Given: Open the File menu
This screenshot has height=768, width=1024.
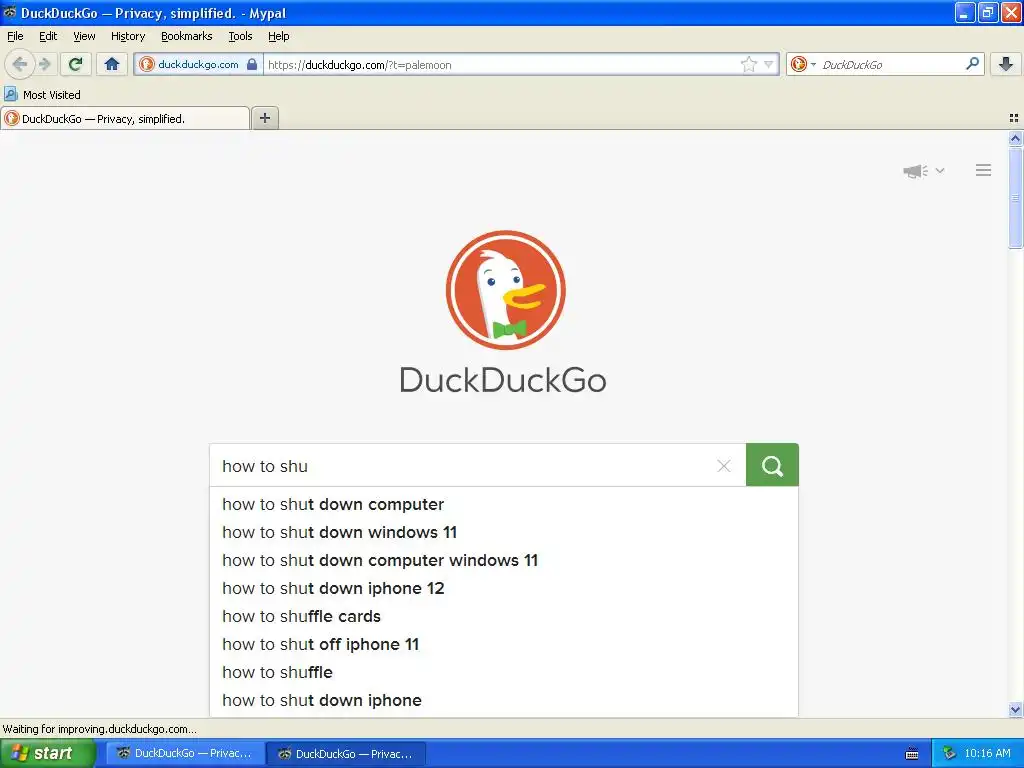Looking at the screenshot, I should (15, 36).
